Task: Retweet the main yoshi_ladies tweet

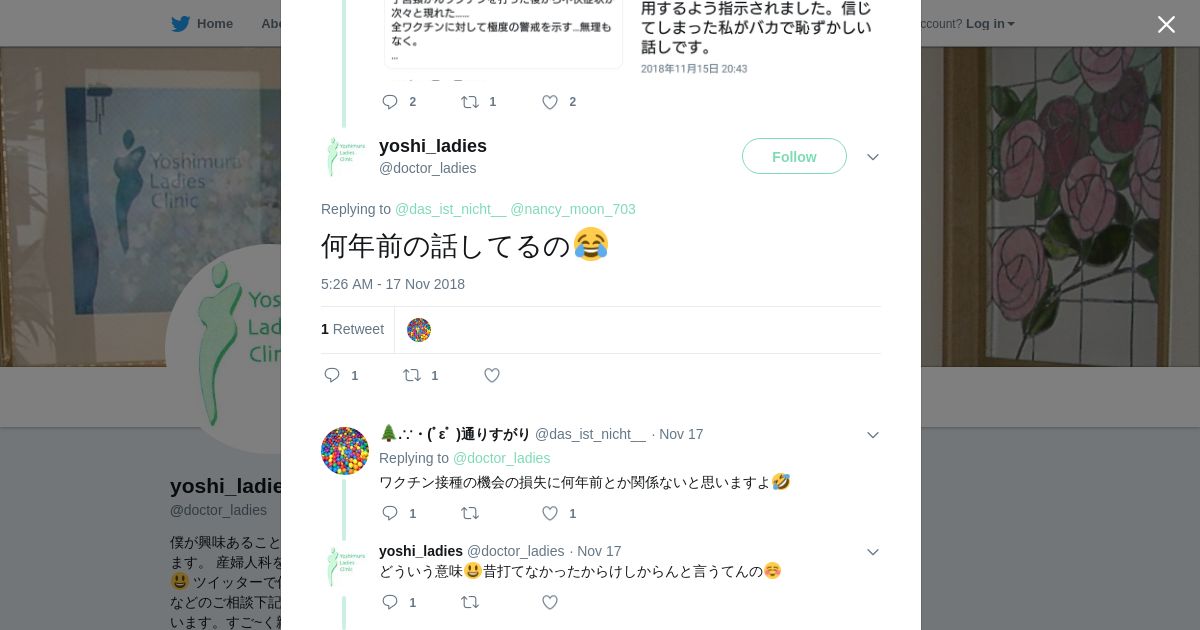Action: tap(412, 375)
